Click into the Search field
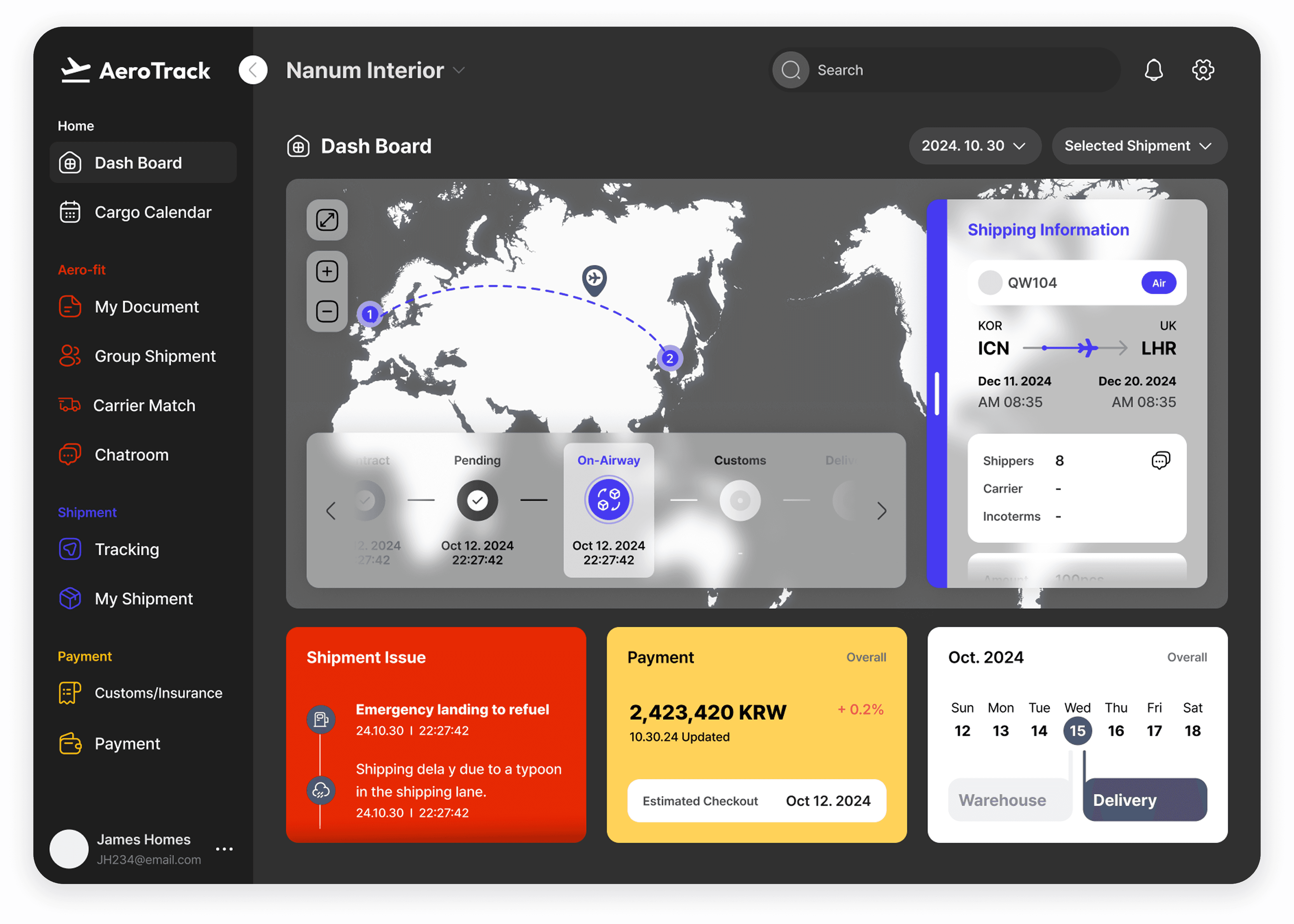This screenshot has height=924, width=1294. point(945,70)
